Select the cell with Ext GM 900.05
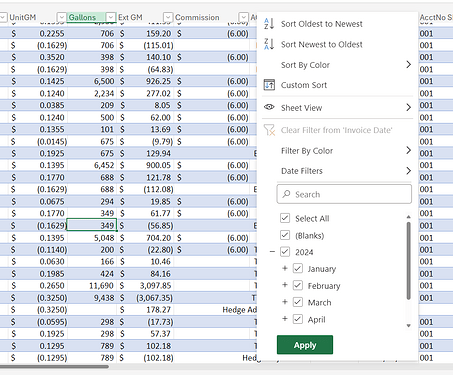 [x=145, y=165]
